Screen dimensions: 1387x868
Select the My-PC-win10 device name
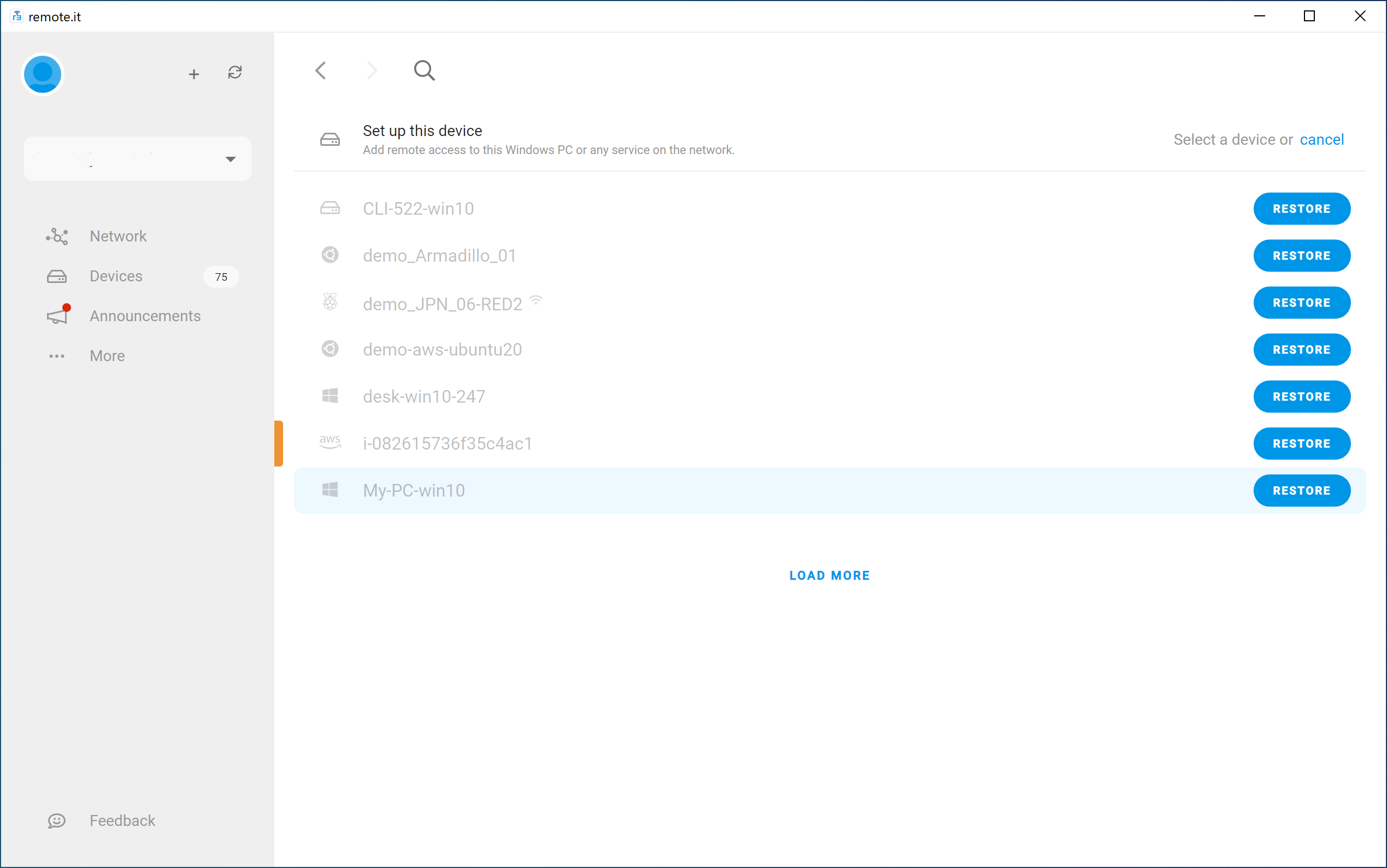point(414,491)
